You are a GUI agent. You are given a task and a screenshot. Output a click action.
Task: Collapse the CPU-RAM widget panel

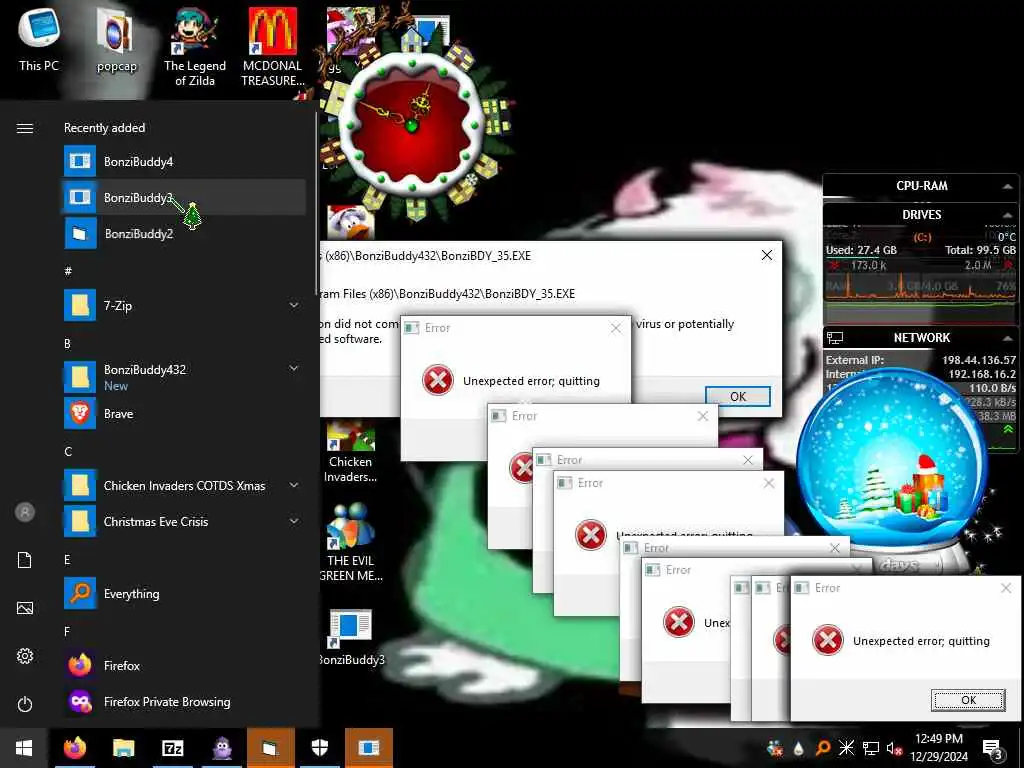point(1007,187)
